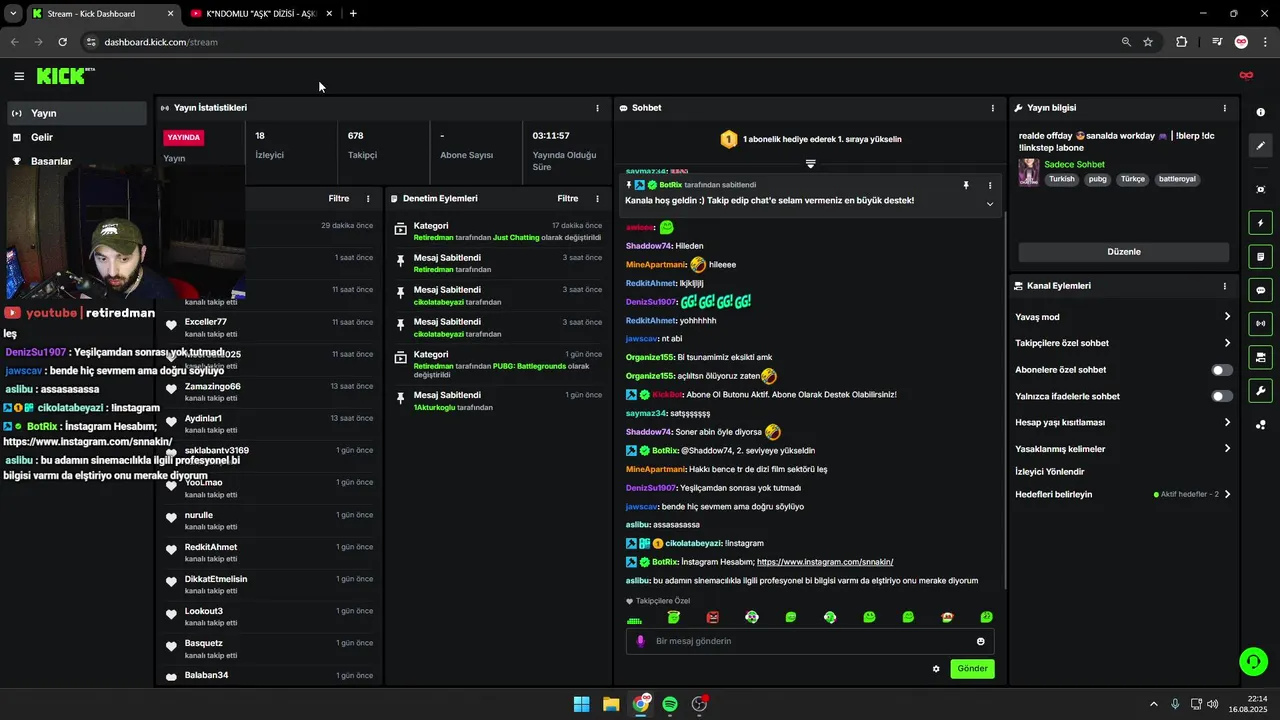The width and height of the screenshot is (1280, 720).
Task: Click the pencil edit icon in right sidebar
Action: point(1260,146)
